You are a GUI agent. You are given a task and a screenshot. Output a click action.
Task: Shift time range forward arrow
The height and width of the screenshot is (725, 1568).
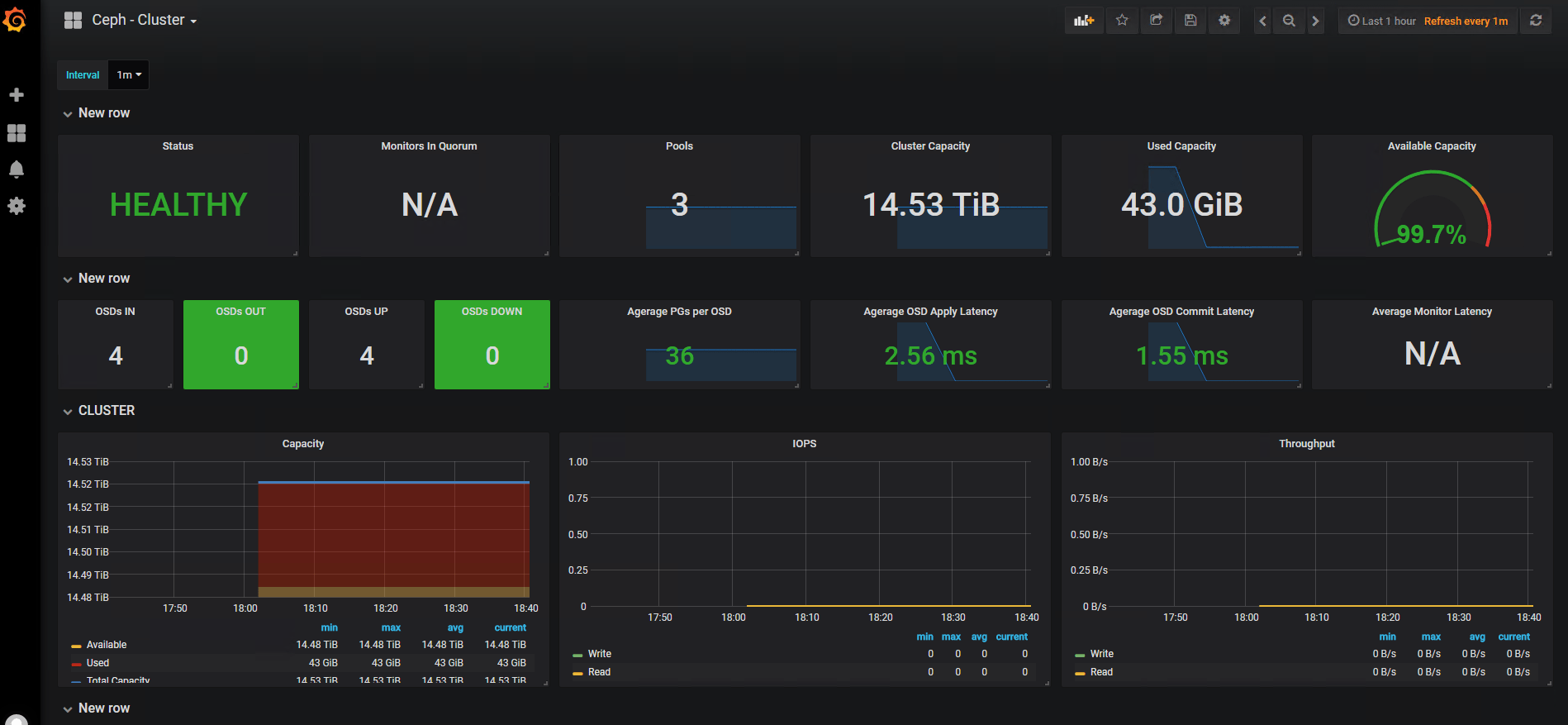[1315, 21]
